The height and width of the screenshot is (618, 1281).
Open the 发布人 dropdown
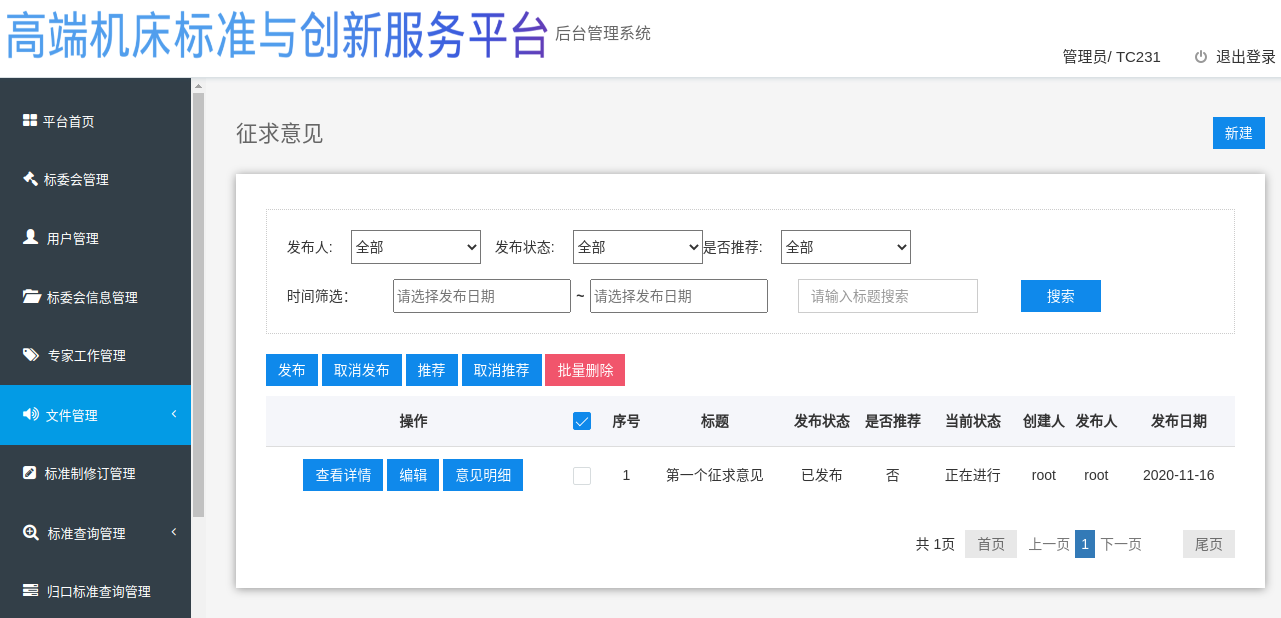(x=416, y=247)
